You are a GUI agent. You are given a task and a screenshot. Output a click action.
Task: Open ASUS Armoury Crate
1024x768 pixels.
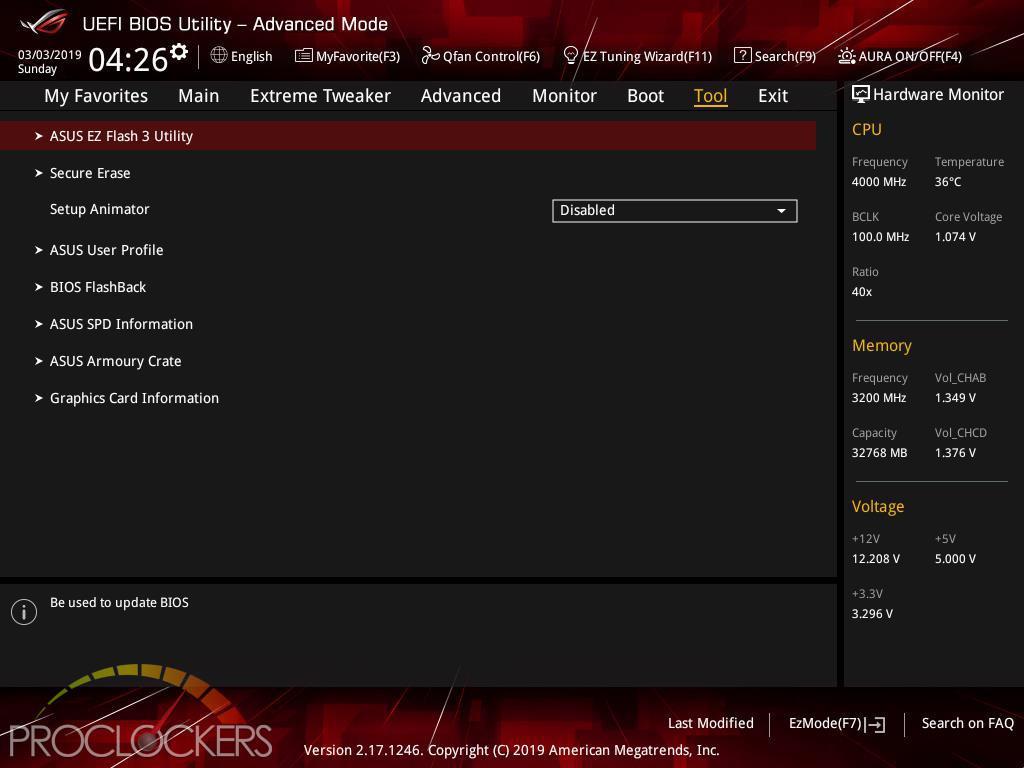tap(116, 360)
